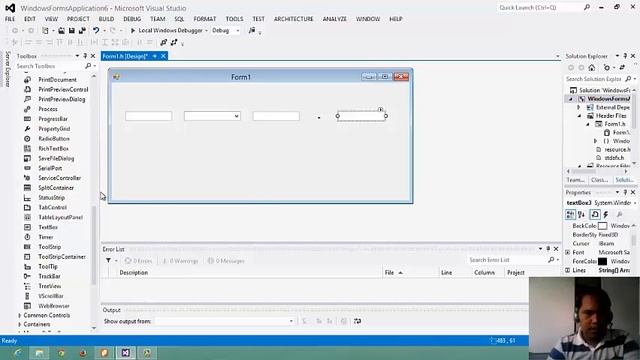This screenshot has width=640, height=360.
Task: Toggle the 0 Errors filter in Error List
Action: point(139,261)
